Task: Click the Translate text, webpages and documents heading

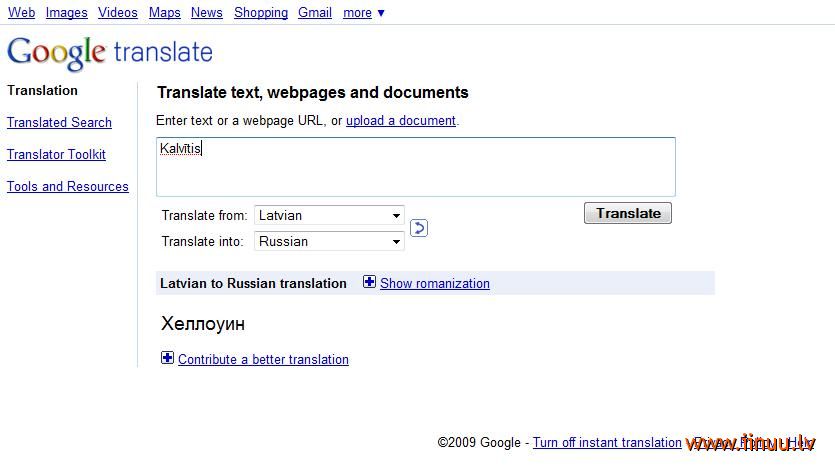Action: coord(313,93)
